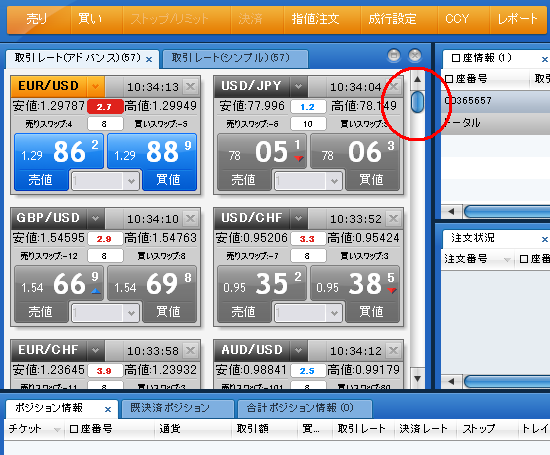Image resolution: width=550 pixels, height=455 pixels.
Task: Open EUR/USD lot quantity combo box
Action: [105, 181]
